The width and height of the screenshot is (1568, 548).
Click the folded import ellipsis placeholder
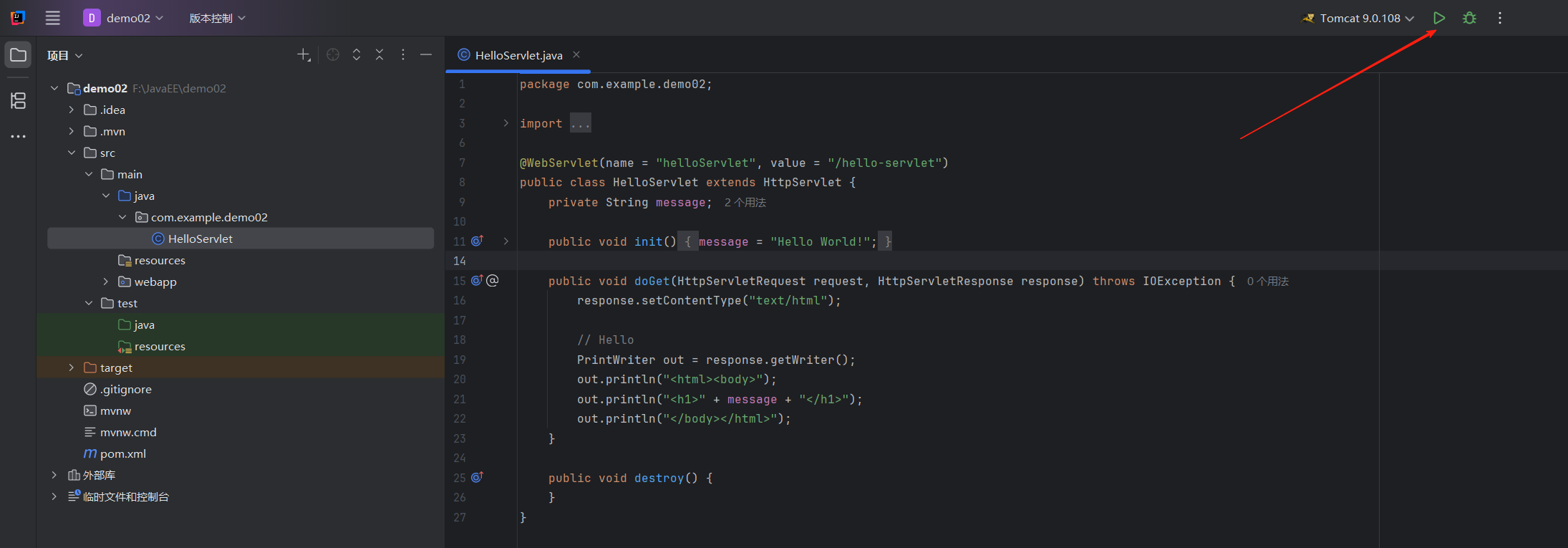coord(581,123)
